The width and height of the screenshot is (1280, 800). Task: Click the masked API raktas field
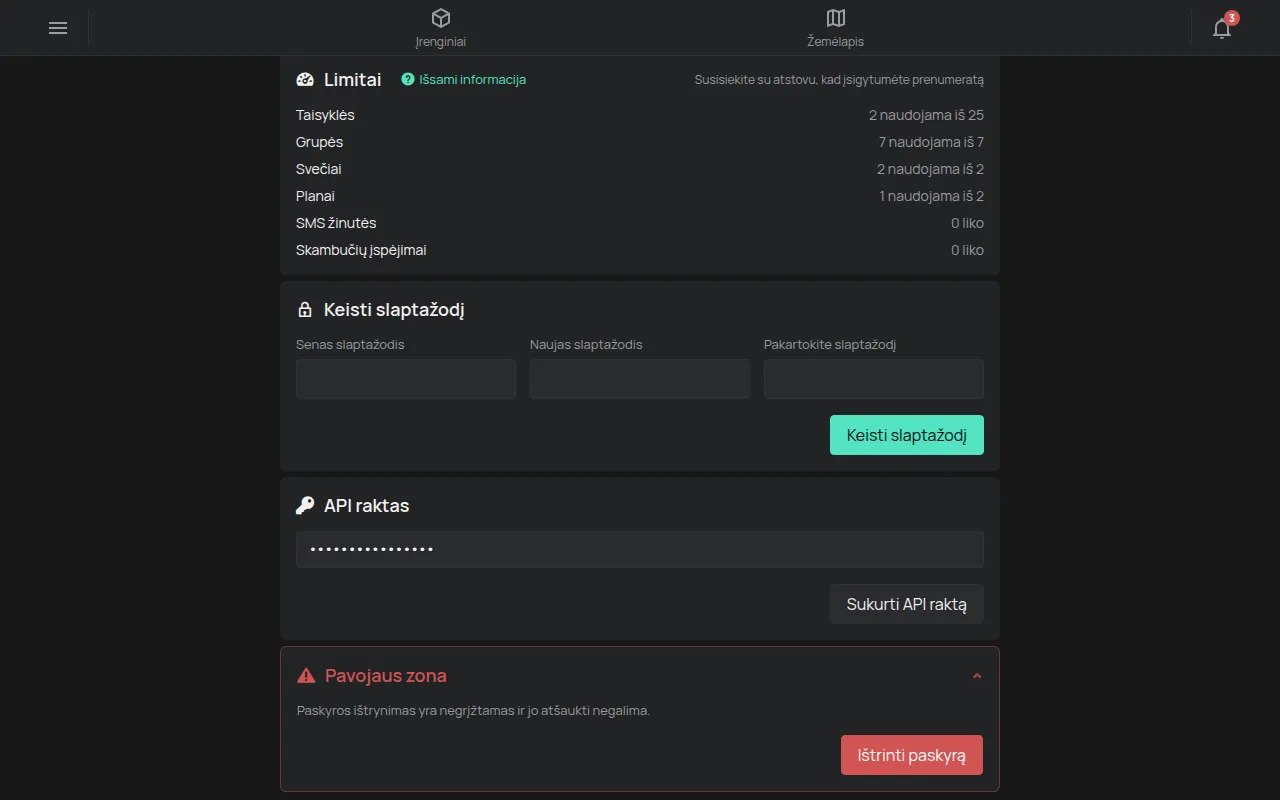pos(640,549)
